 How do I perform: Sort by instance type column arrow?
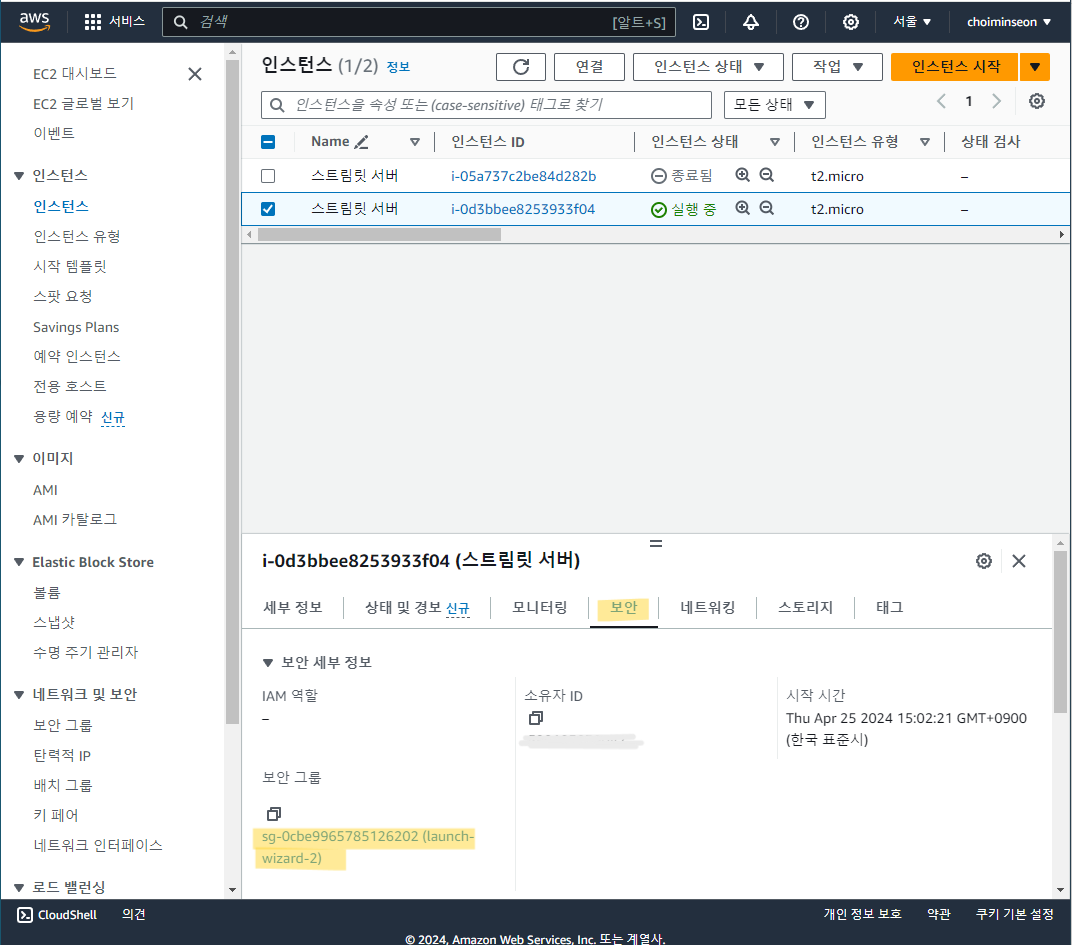pyautogui.click(x=924, y=142)
